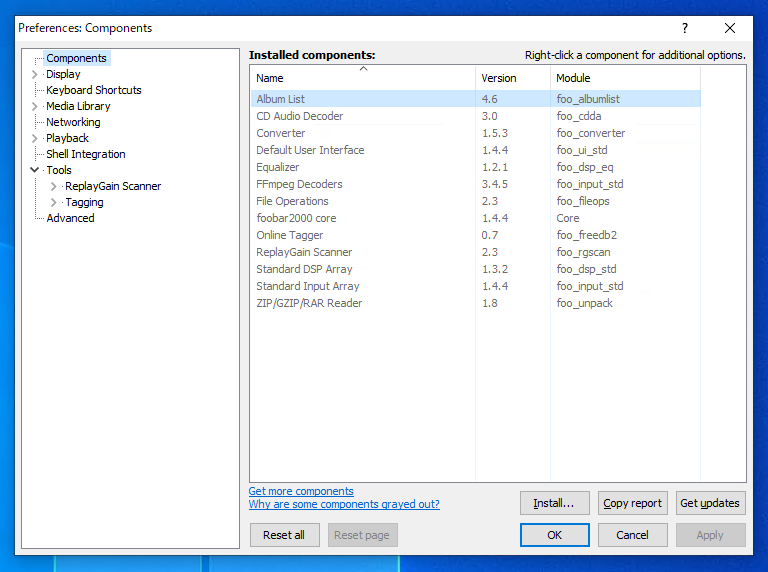768x572 pixels.
Task: Select the Album List component row
Action: [x=476, y=99]
